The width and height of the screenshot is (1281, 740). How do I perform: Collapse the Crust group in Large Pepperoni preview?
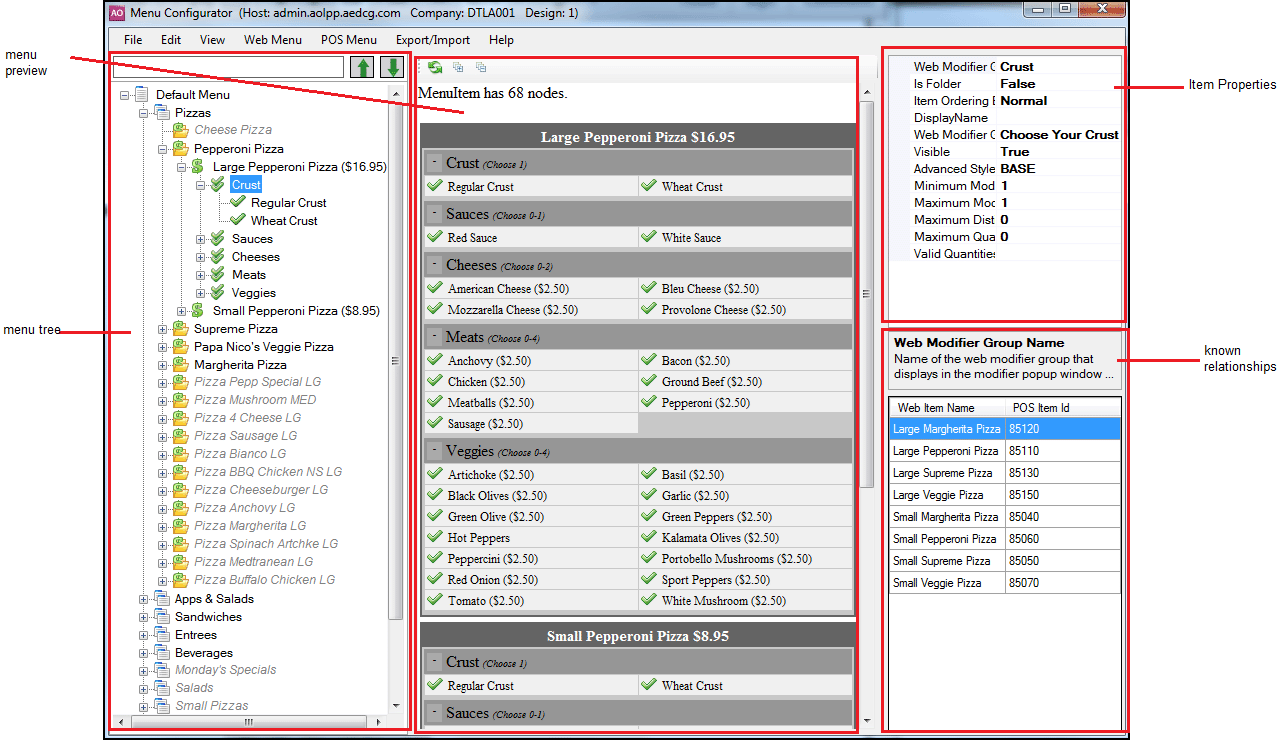[434, 162]
